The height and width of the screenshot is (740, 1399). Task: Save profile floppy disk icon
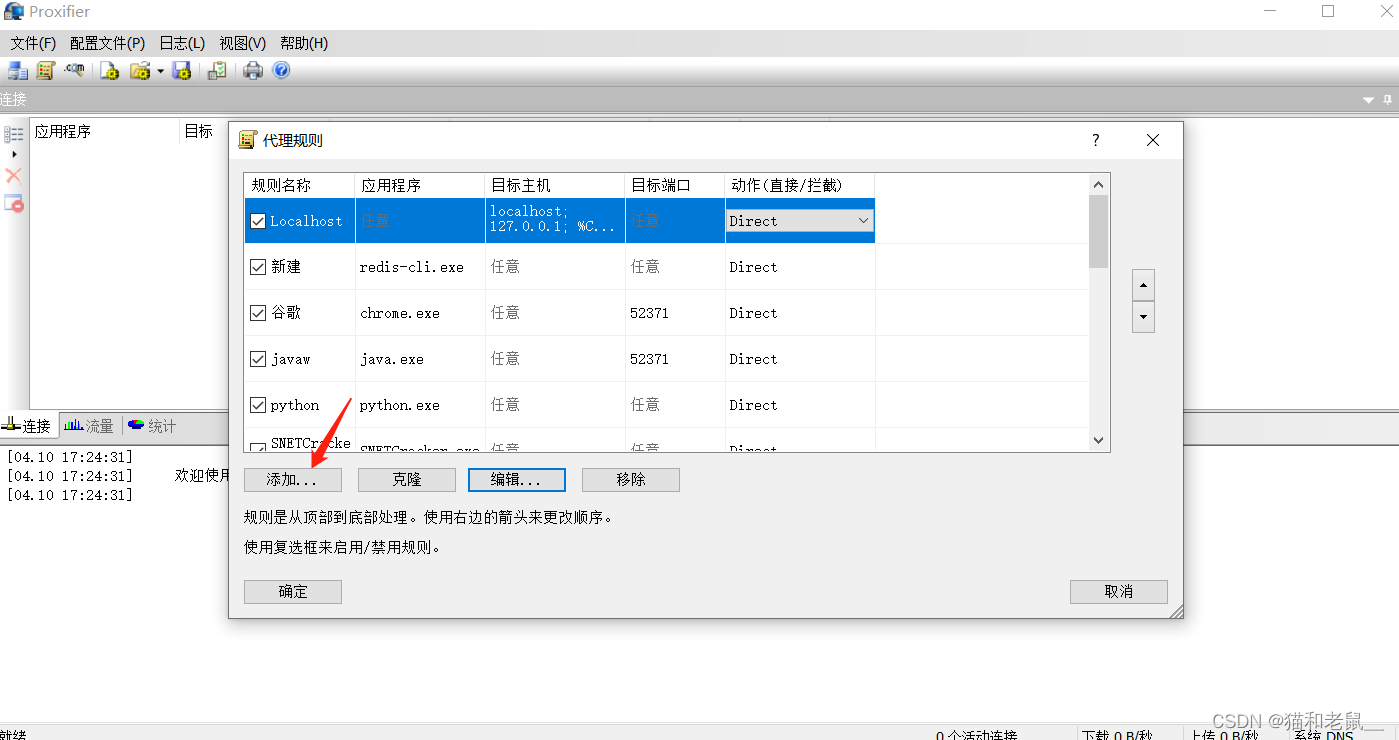[181, 70]
